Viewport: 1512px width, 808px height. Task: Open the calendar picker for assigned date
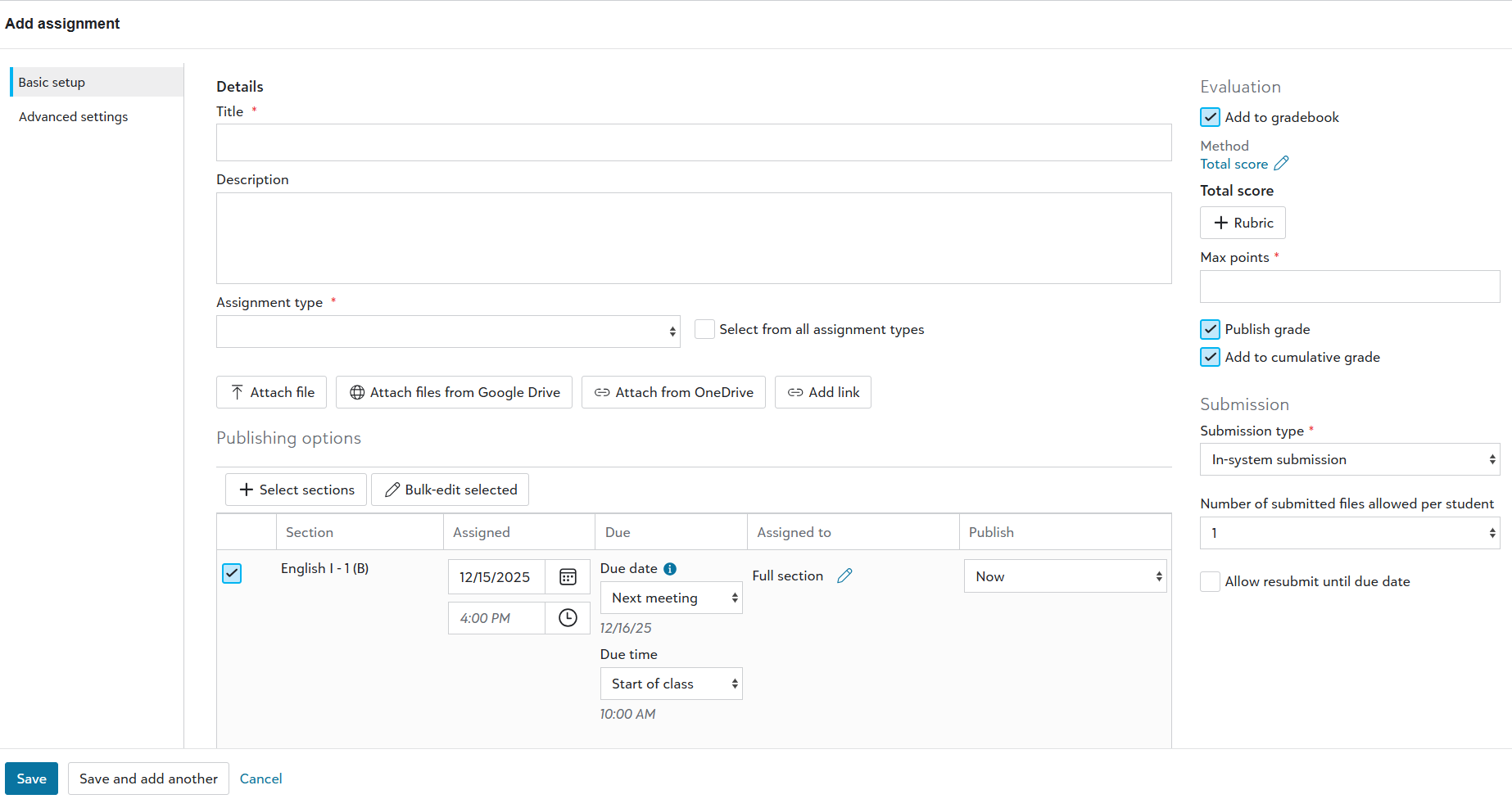click(x=568, y=577)
